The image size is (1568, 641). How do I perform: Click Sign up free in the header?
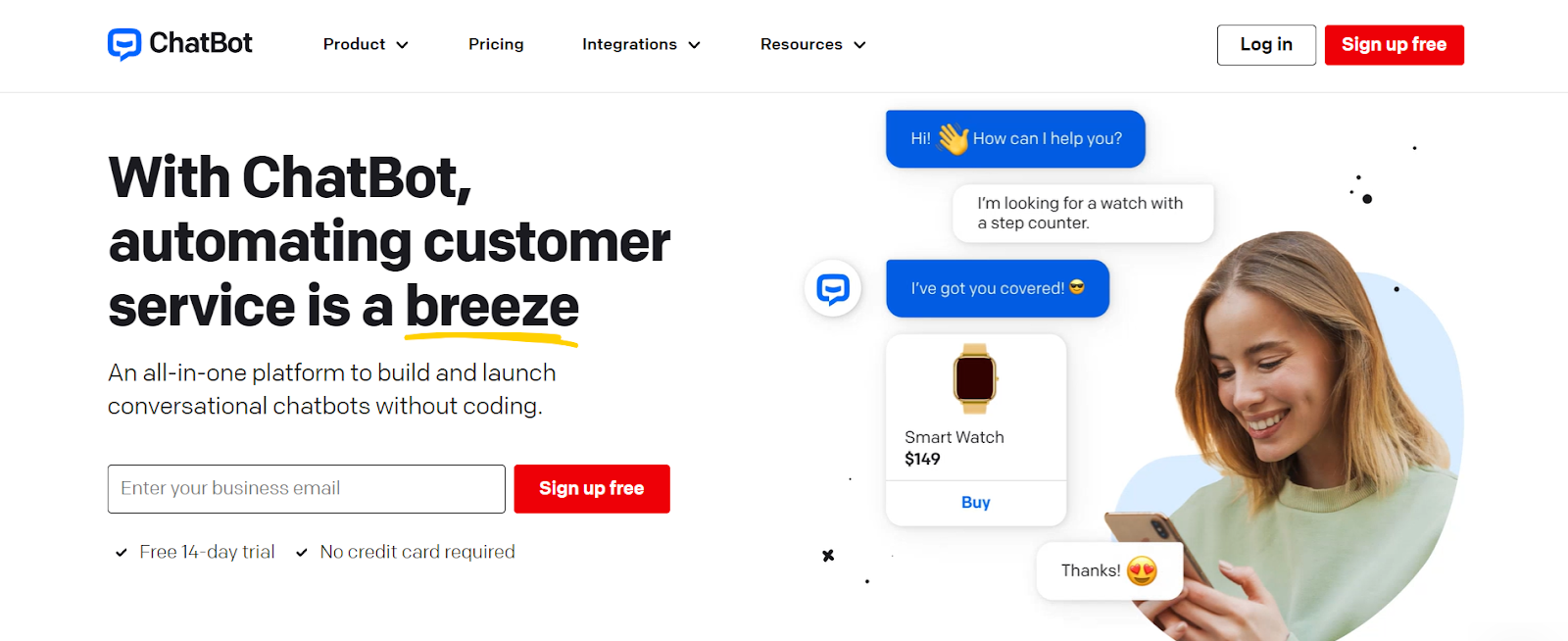pyautogui.click(x=1394, y=45)
